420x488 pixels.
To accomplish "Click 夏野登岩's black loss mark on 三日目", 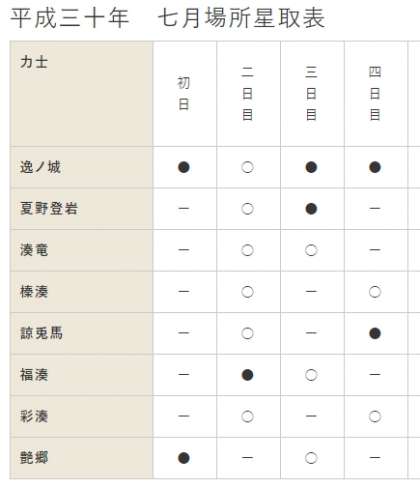I will 311,209.
